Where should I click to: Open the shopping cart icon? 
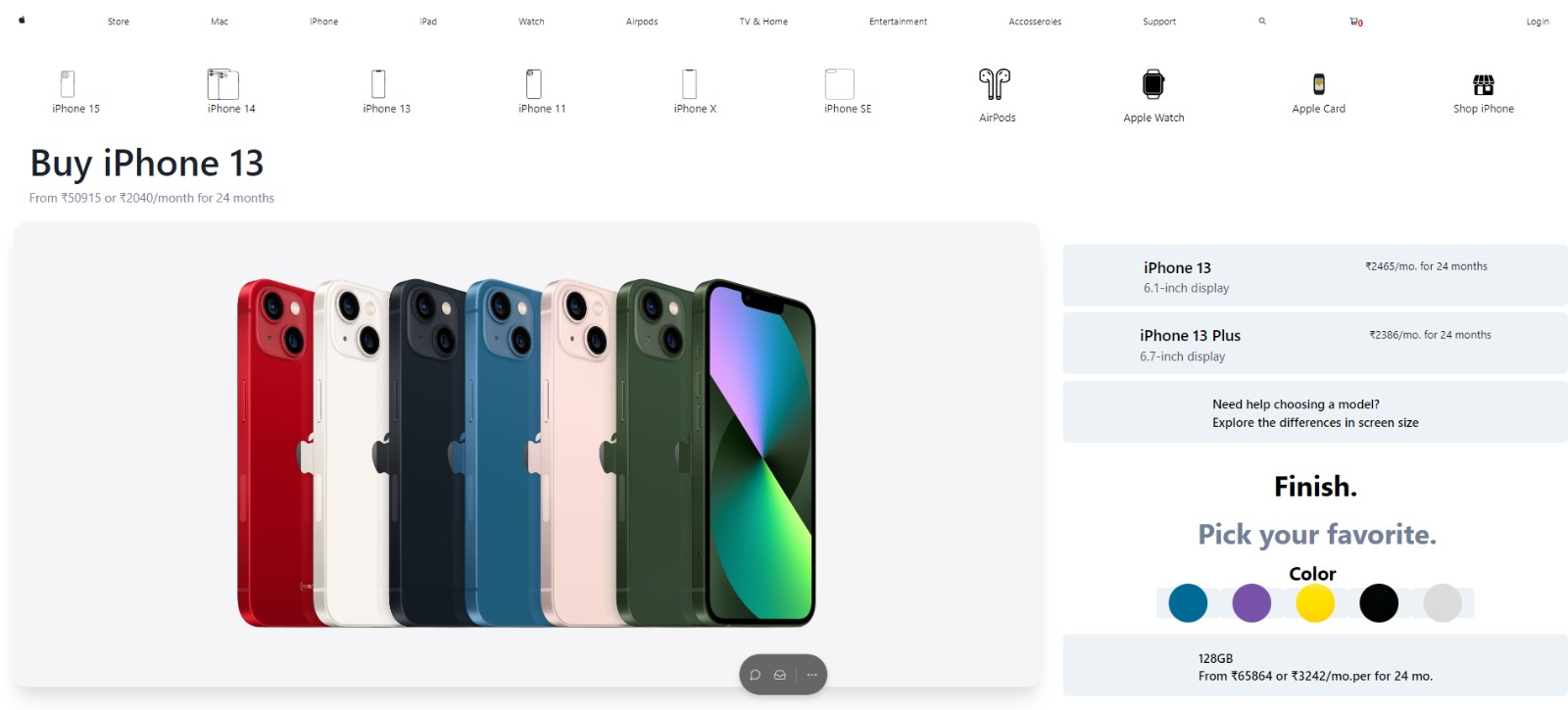(1355, 22)
